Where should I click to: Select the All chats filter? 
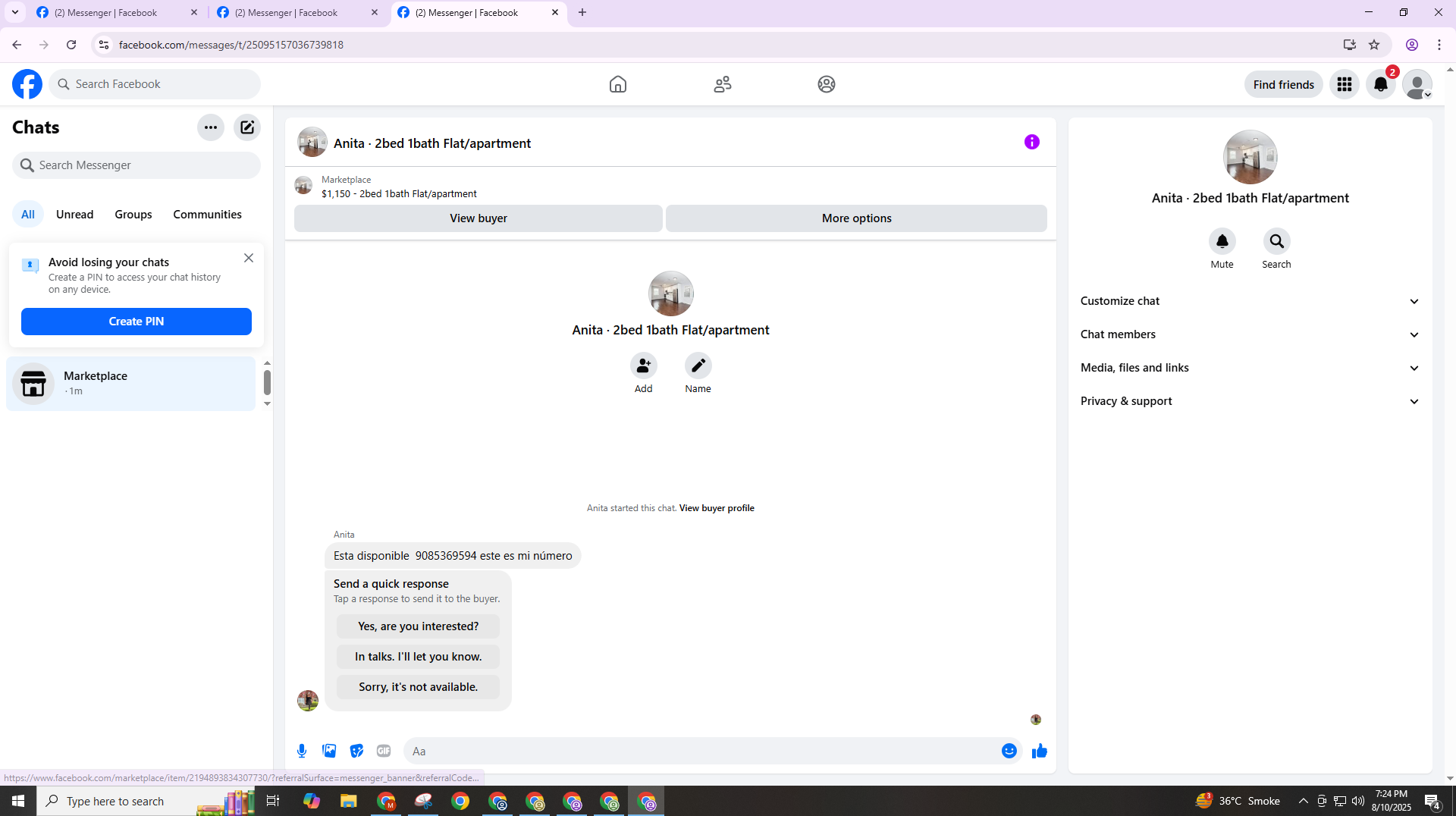28,215
